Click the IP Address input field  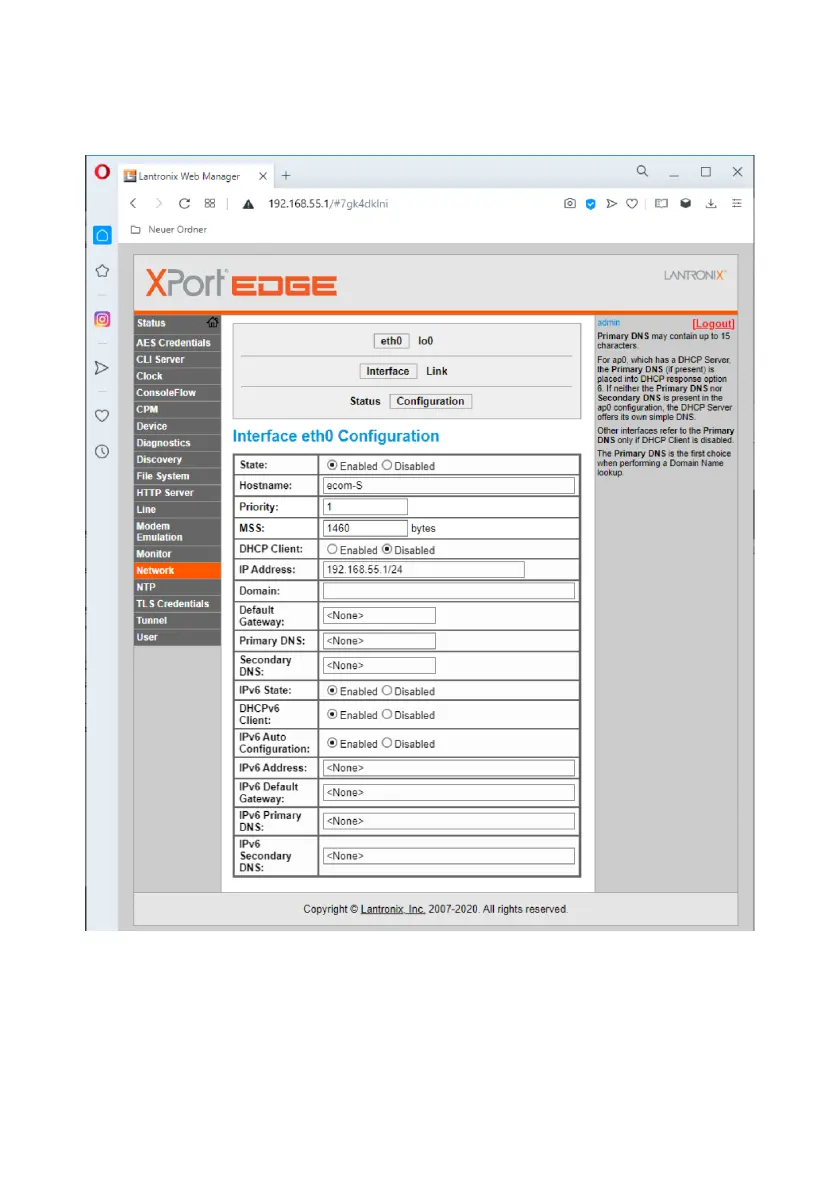coord(424,570)
